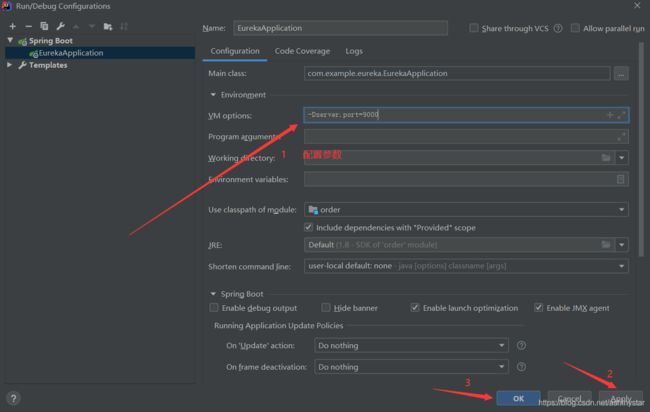Remove configuration with minus icon
The height and width of the screenshot is (412, 650).
[x=28, y=27]
